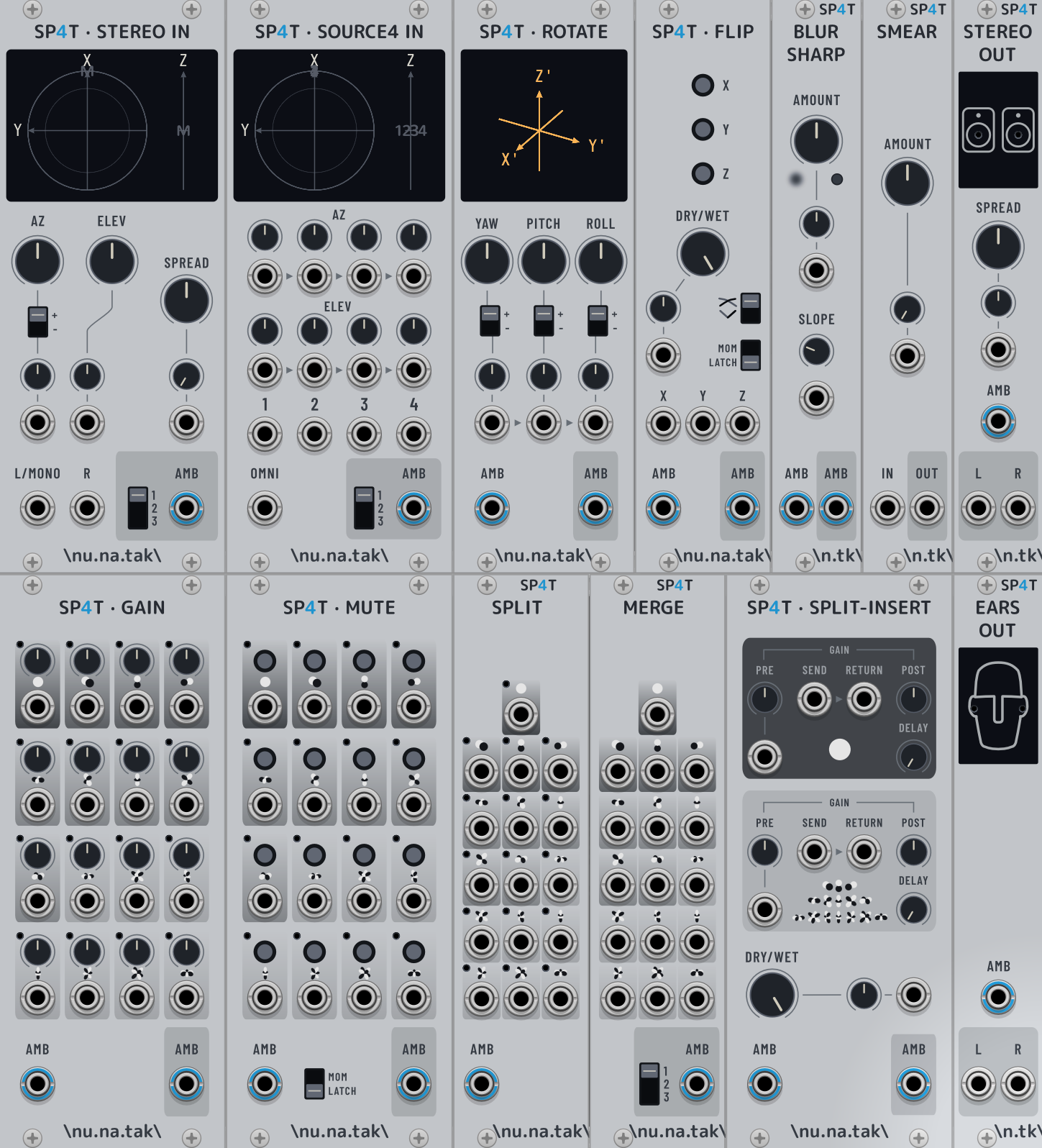Click the R output jack on Ears Out

1018,1083
